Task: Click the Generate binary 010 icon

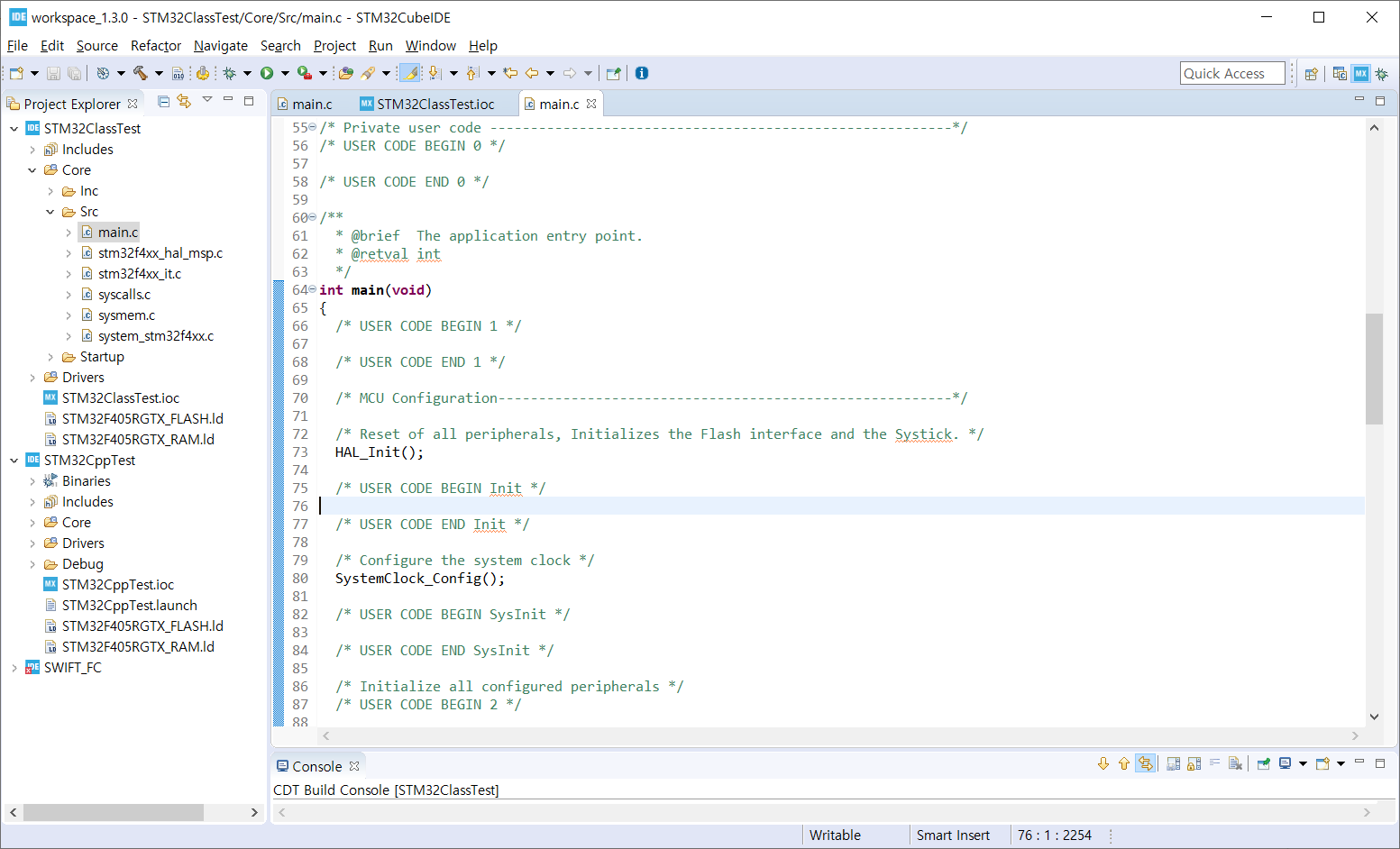Action: [x=178, y=73]
